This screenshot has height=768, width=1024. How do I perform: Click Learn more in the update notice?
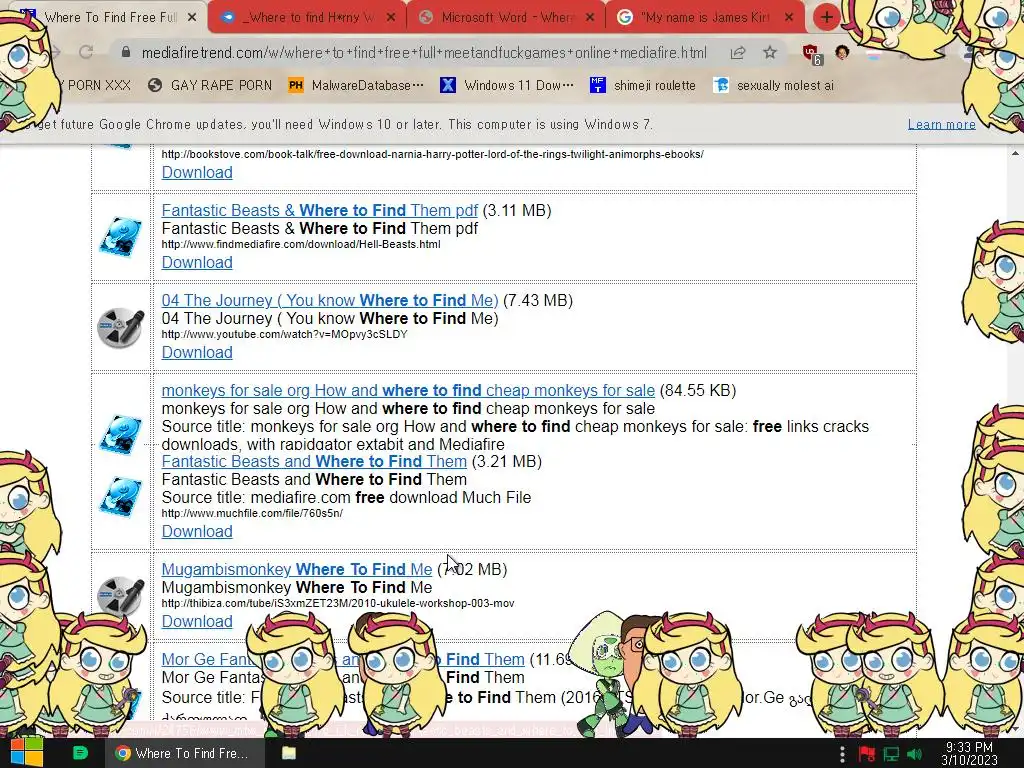(941, 124)
